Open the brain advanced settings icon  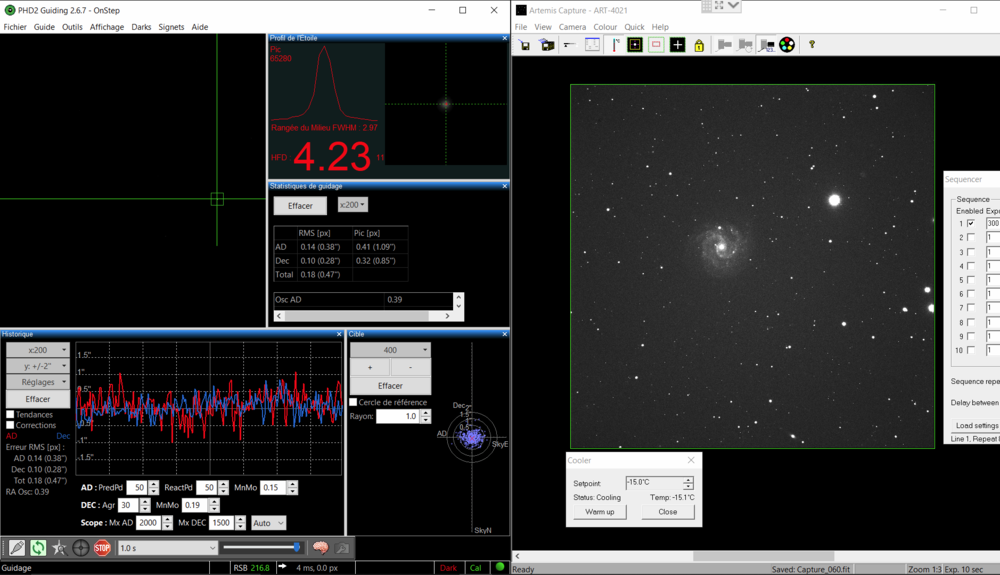tap(320, 548)
